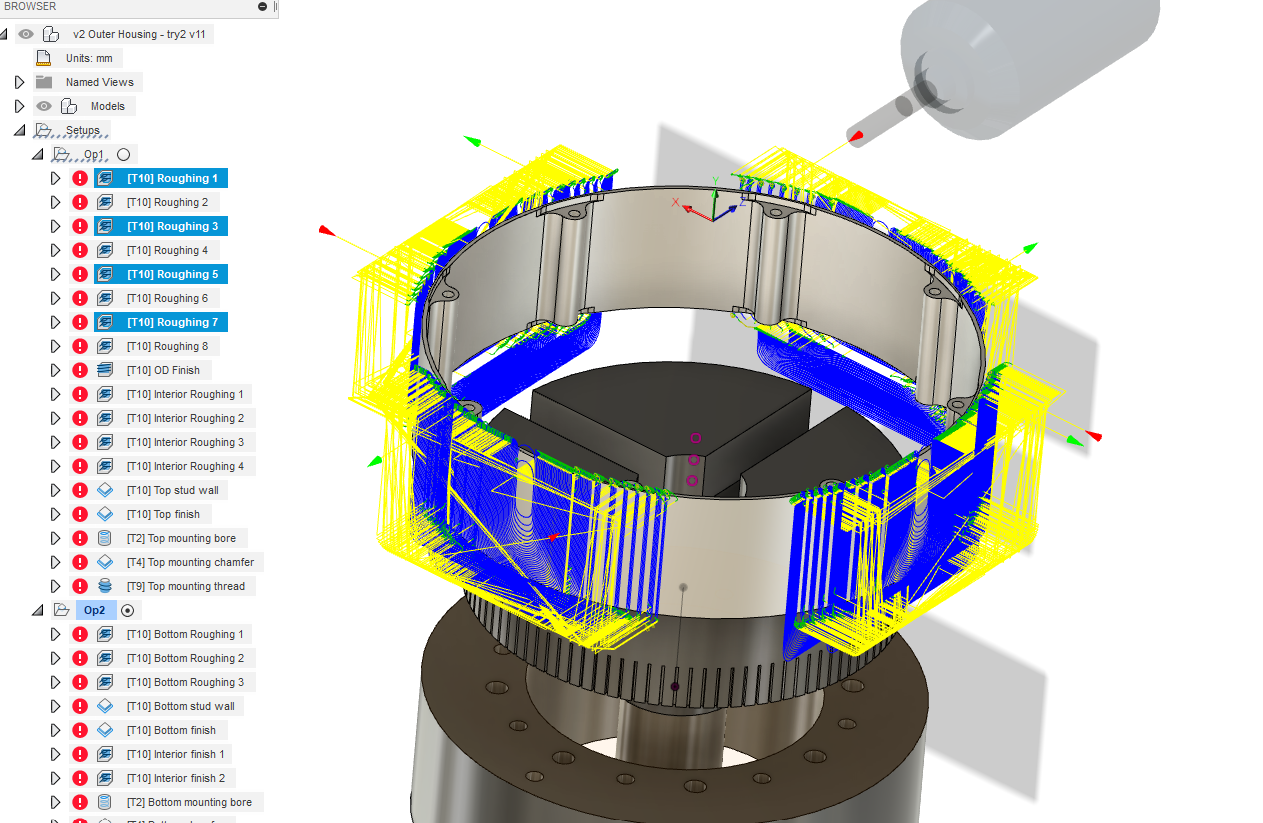Click the OD Finish contour operation icon

(105, 370)
